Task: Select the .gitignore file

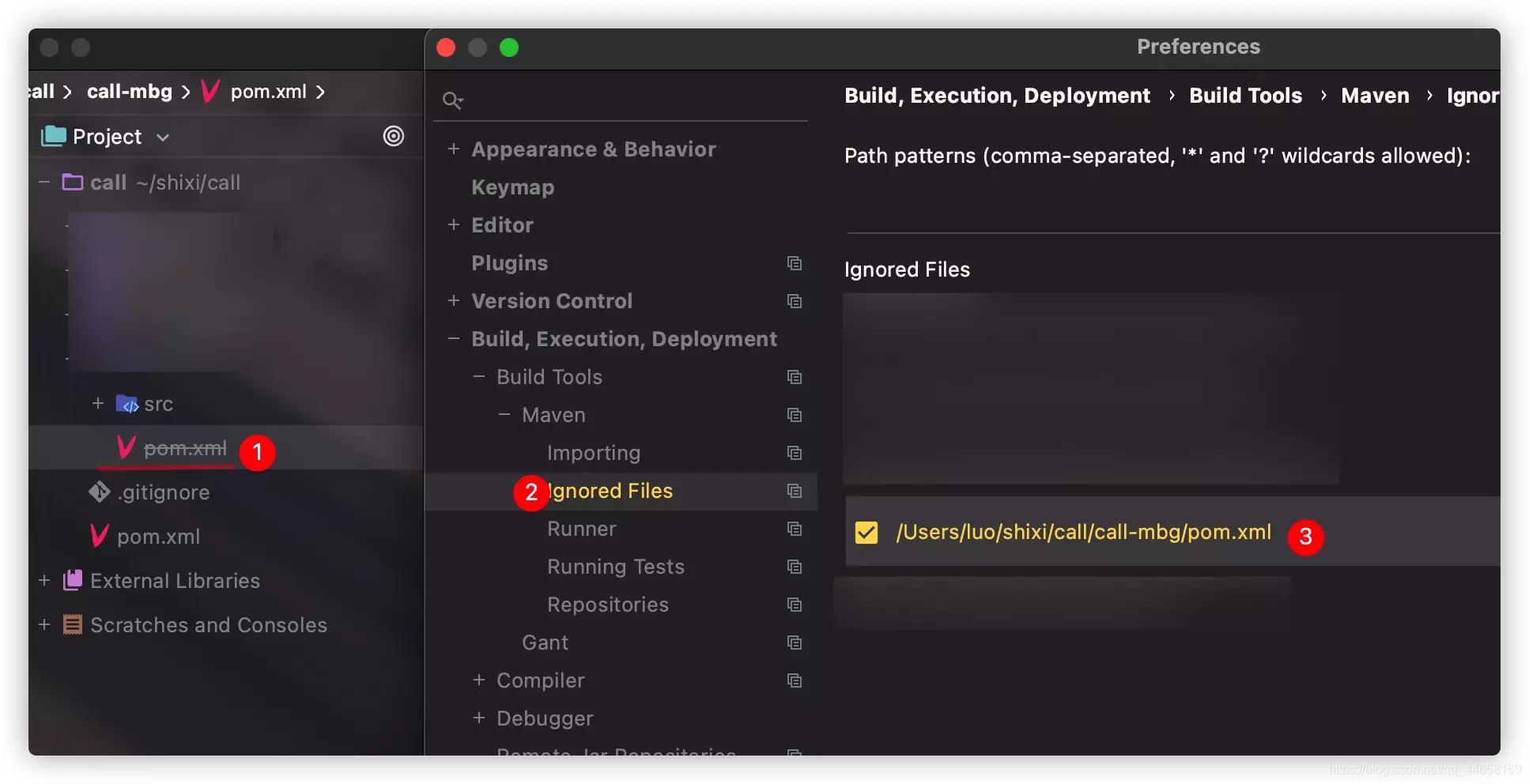Action: [x=164, y=492]
